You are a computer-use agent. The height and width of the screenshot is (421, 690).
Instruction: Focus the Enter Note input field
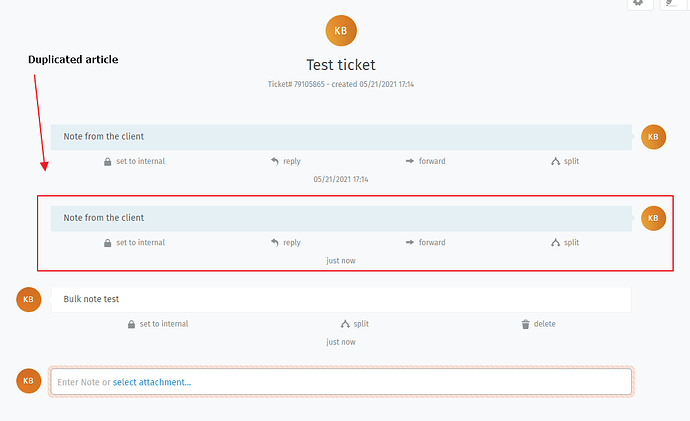tap(341, 381)
